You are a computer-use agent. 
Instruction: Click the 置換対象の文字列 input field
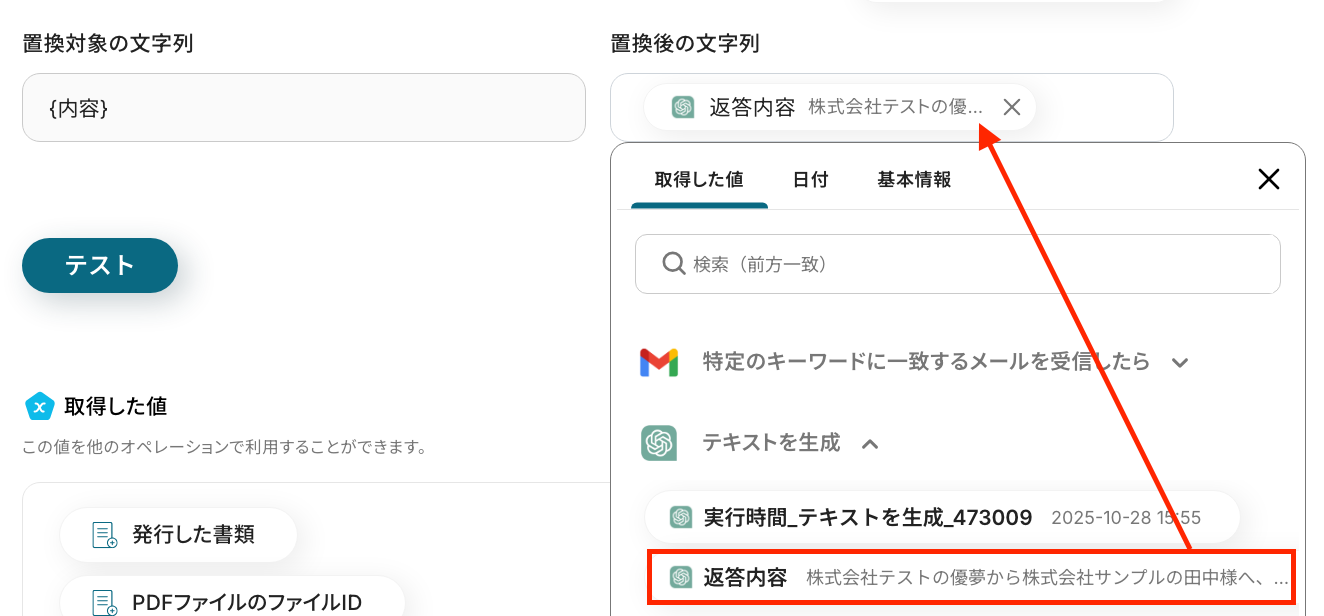coord(303,107)
